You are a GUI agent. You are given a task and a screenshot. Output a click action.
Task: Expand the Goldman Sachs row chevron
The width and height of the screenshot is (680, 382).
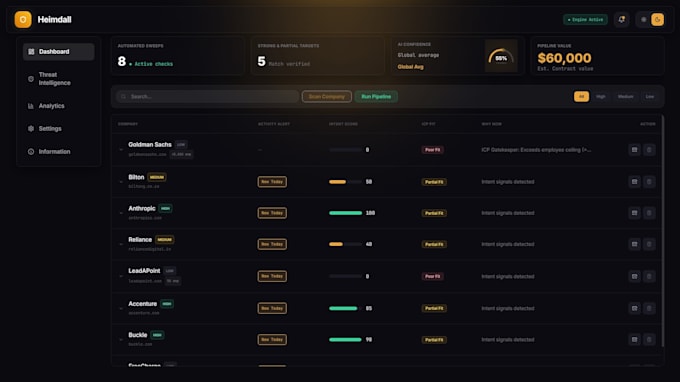[121, 150]
